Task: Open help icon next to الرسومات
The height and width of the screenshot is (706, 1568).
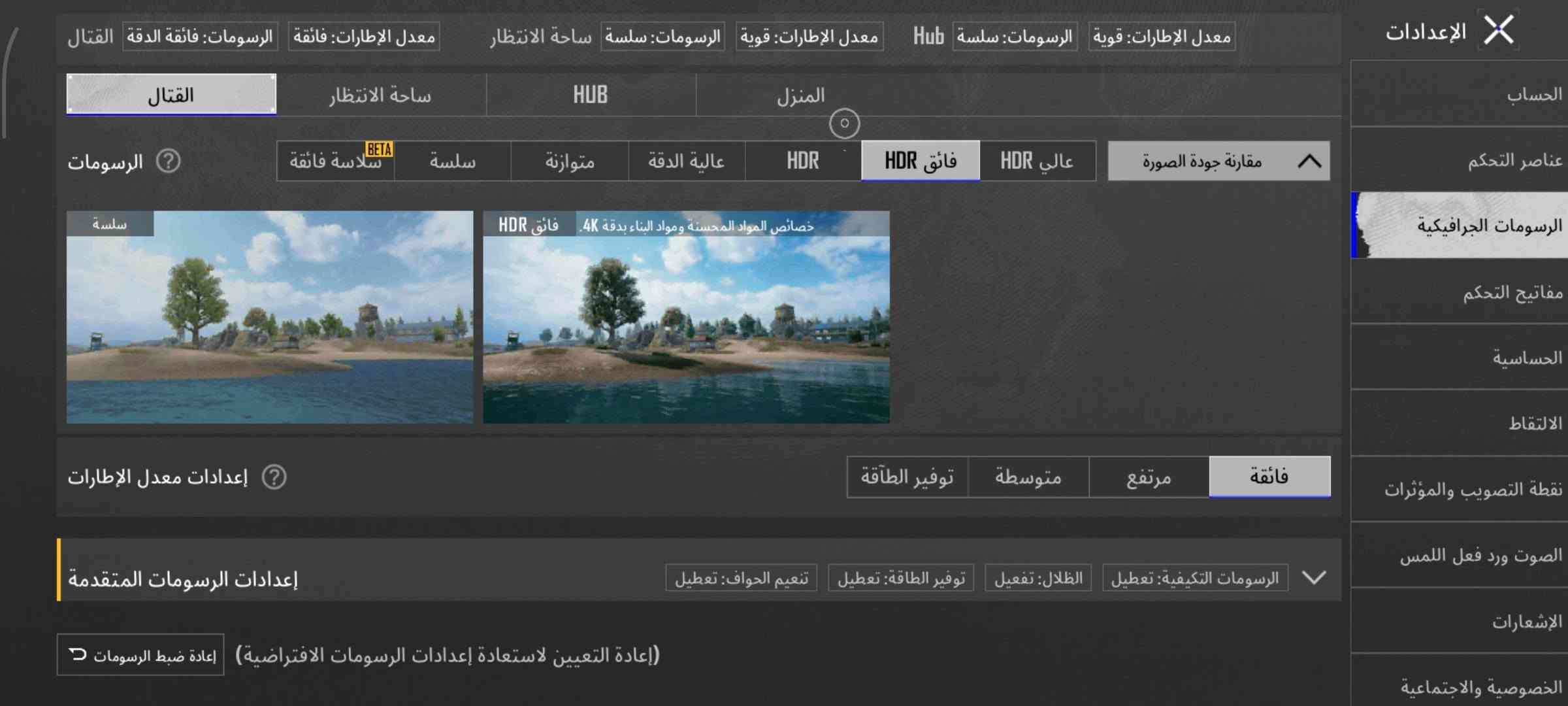Action: [168, 161]
